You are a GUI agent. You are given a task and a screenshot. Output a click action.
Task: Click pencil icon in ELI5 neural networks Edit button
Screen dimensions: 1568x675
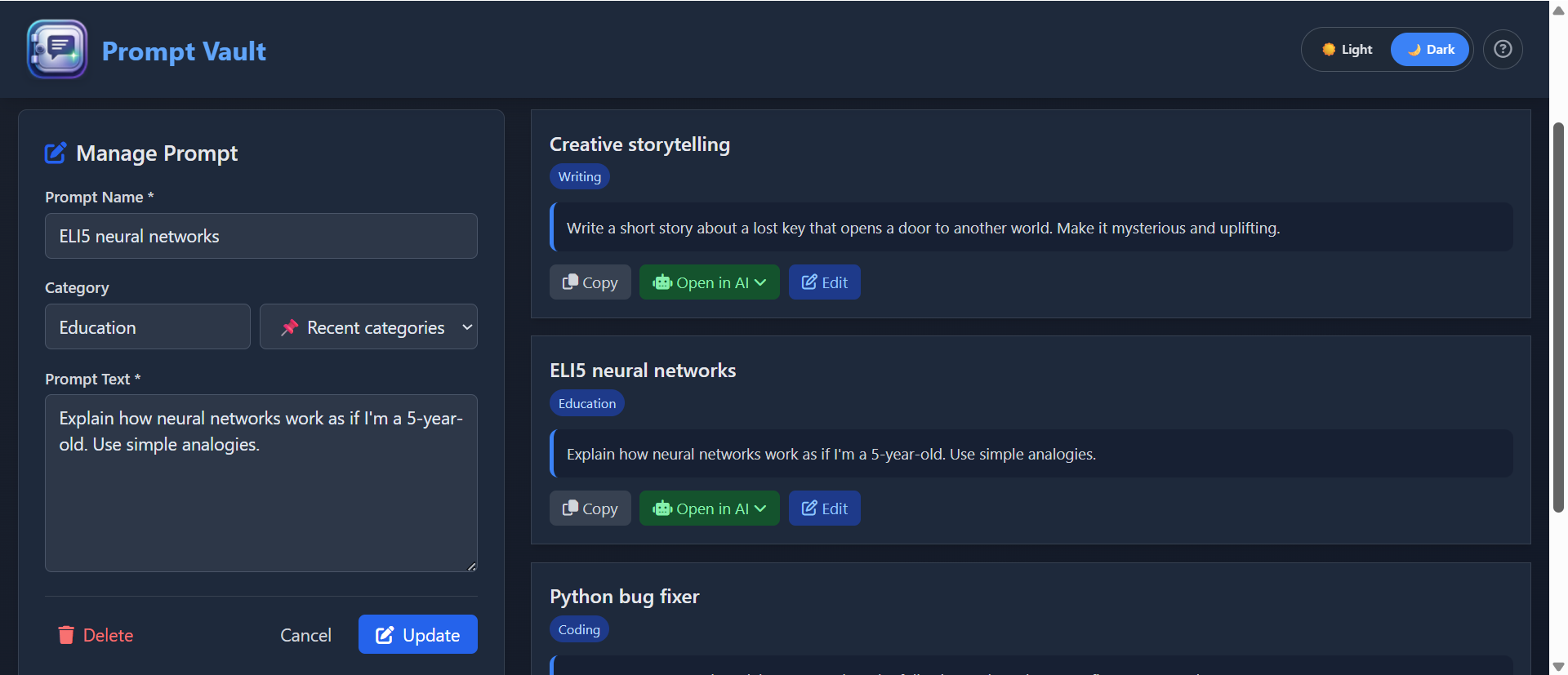[809, 508]
